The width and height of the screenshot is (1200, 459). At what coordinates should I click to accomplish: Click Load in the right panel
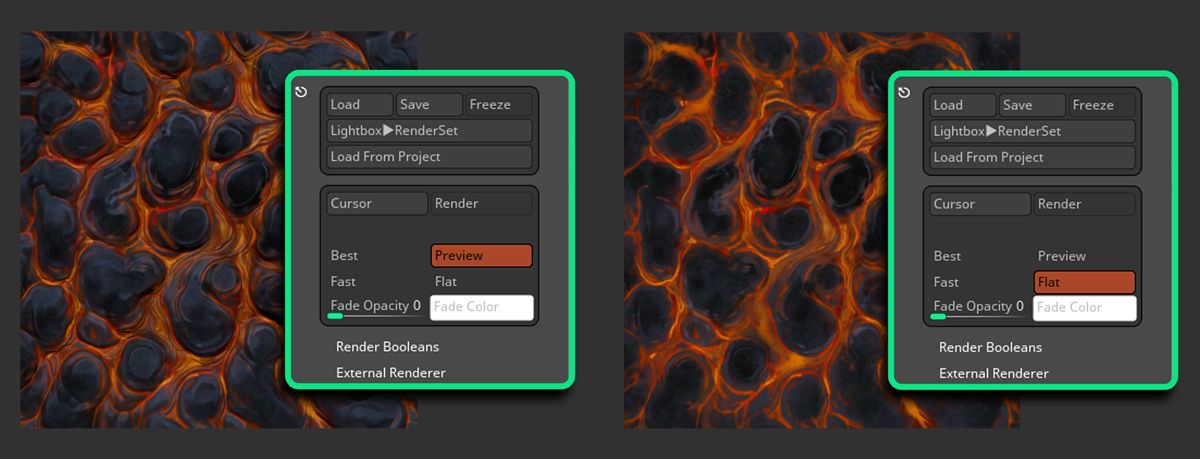tap(963, 105)
